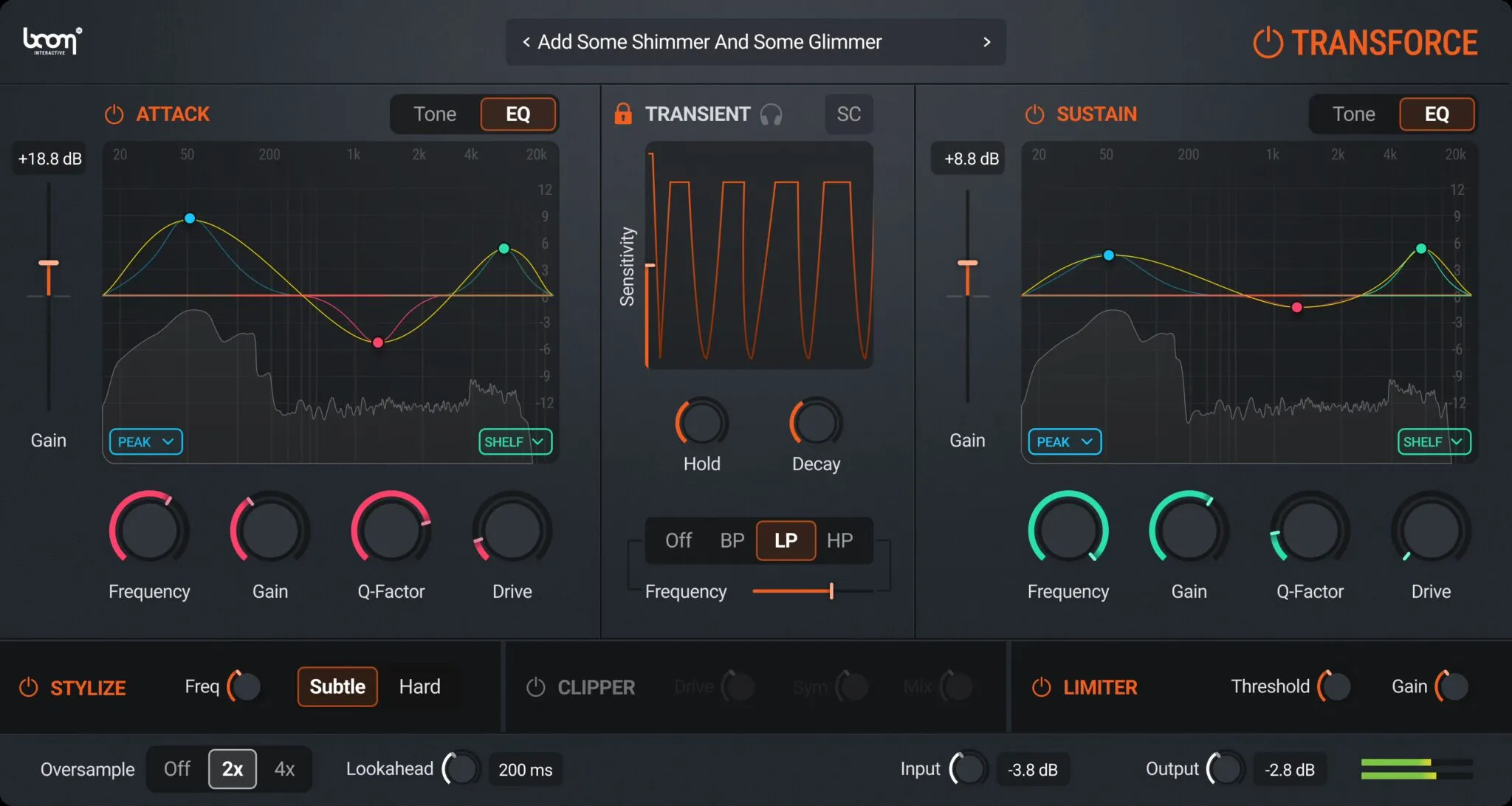
Task: Click the Transient Decay knob
Action: (x=816, y=422)
